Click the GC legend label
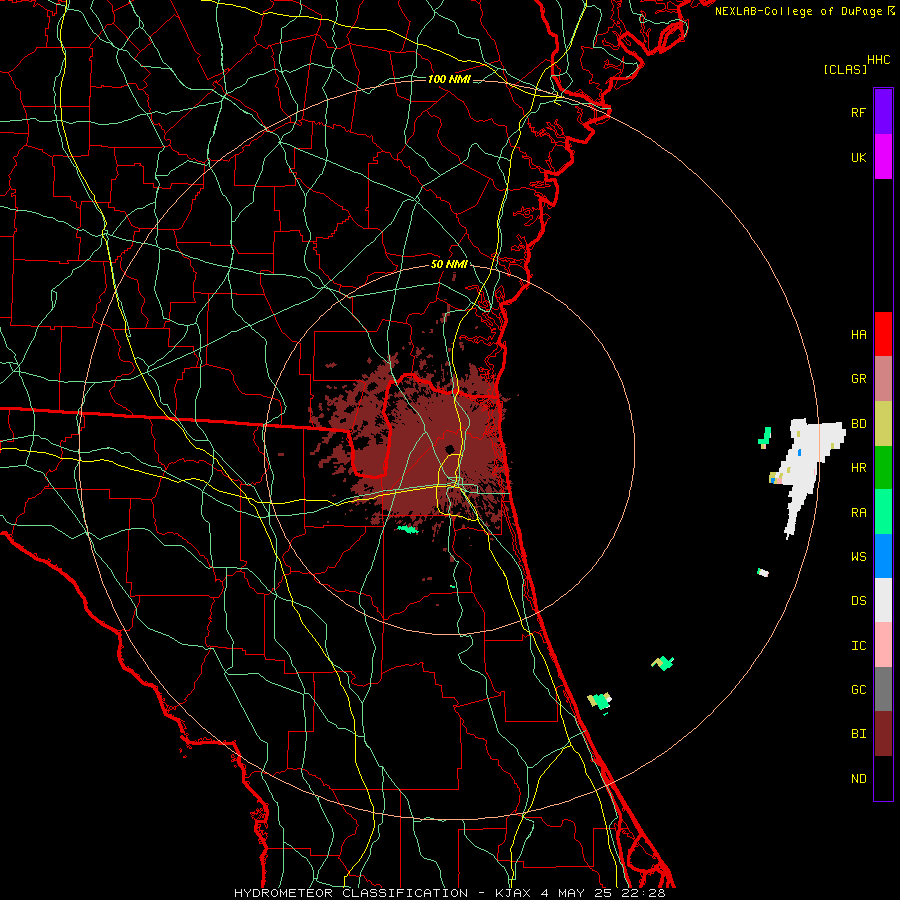The image size is (900, 900). click(x=858, y=690)
